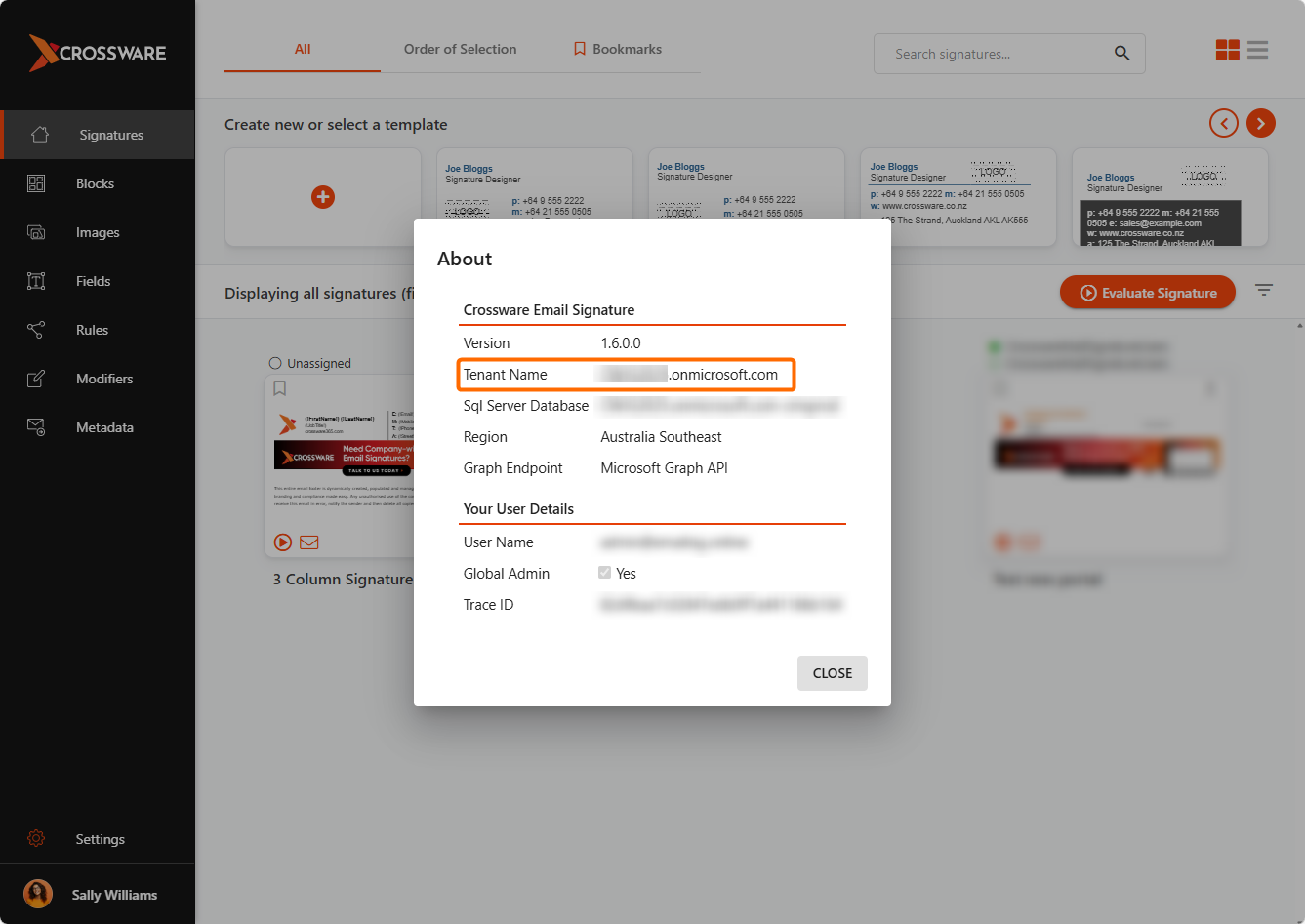This screenshot has height=924, width=1305.
Task: Click Sally Williams' profile avatar
Action: pos(38,894)
